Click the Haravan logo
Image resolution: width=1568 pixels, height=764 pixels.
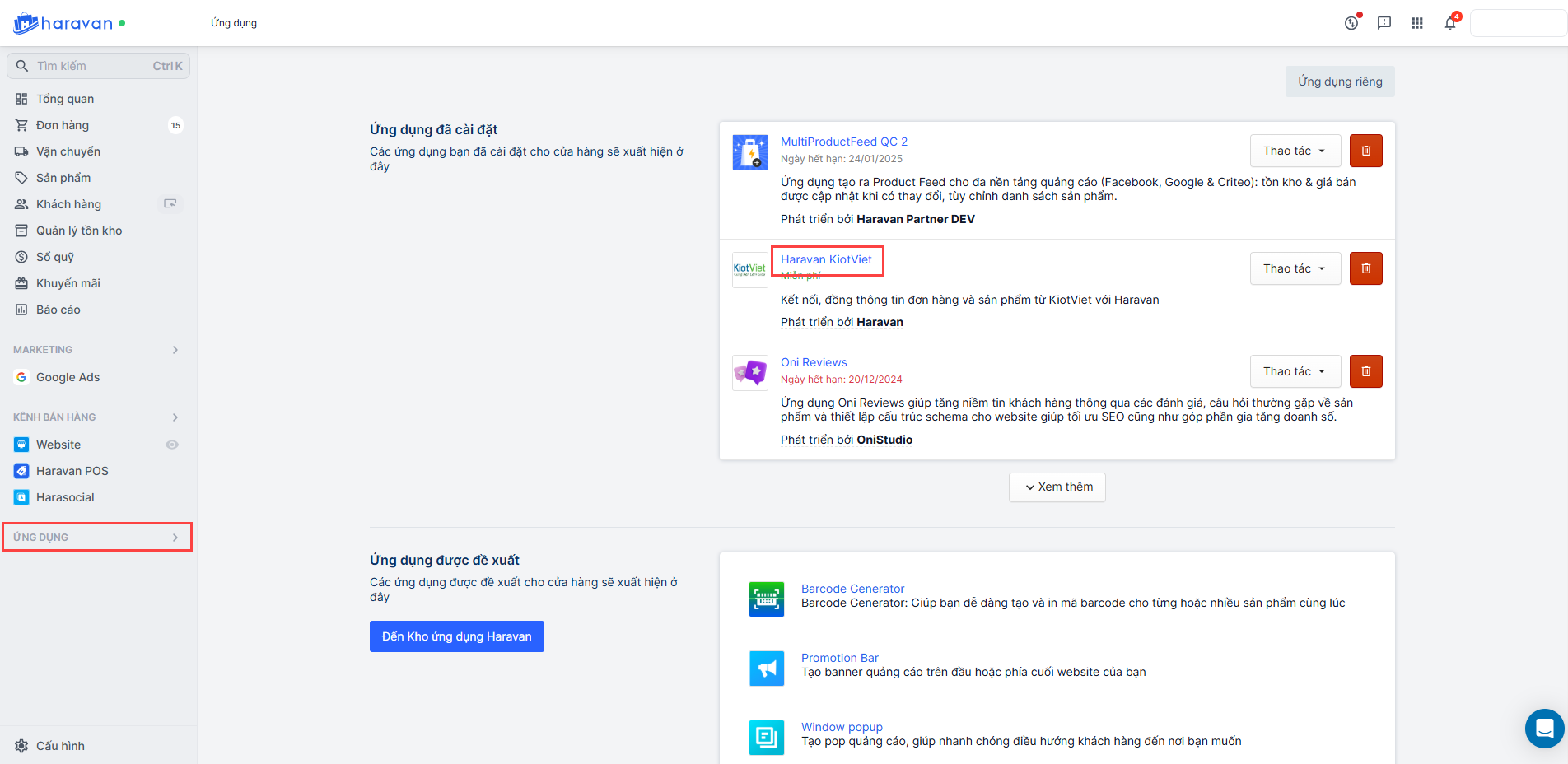coord(64,23)
